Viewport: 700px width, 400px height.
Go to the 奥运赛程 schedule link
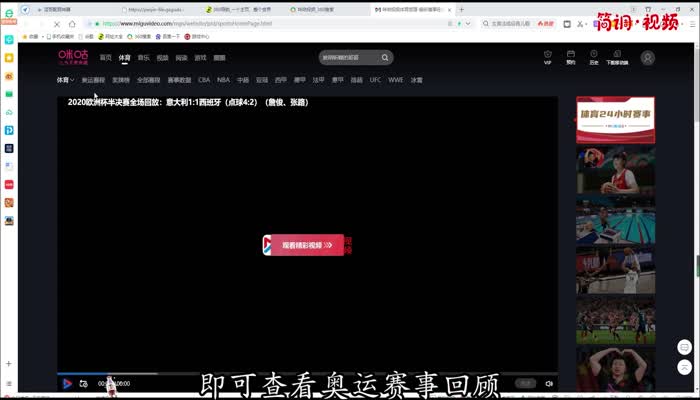click(93, 80)
